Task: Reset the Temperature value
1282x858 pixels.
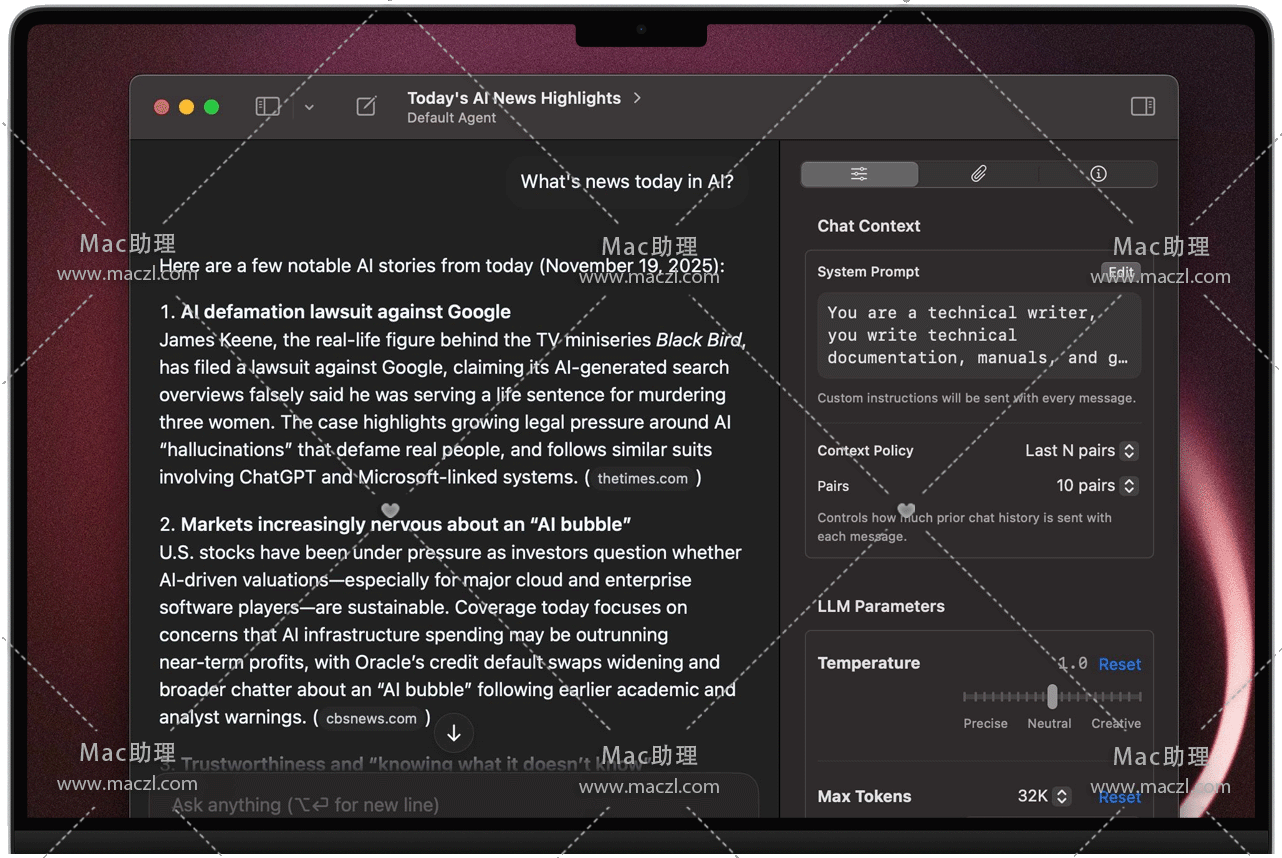Action: (x=1119, y=664)
